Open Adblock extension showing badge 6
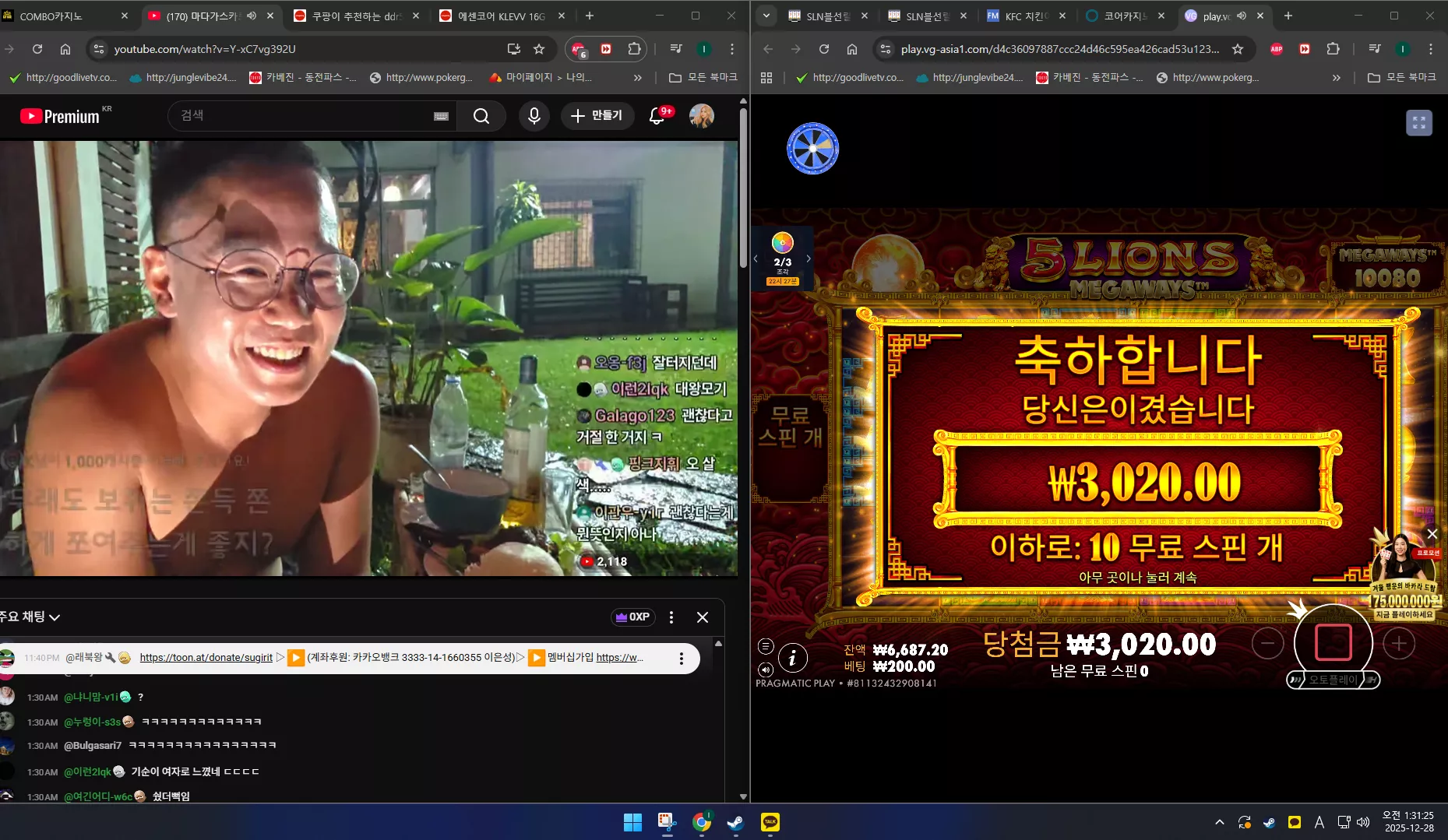Screen dimensions: 1448x840 [579, 49]
